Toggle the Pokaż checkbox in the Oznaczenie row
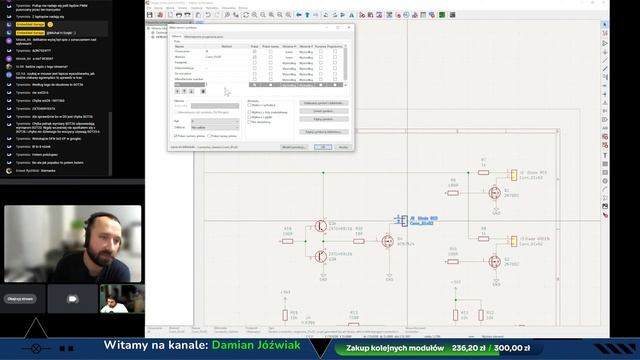The width and height of the screenshot is (640, 360). coord(255,52)
